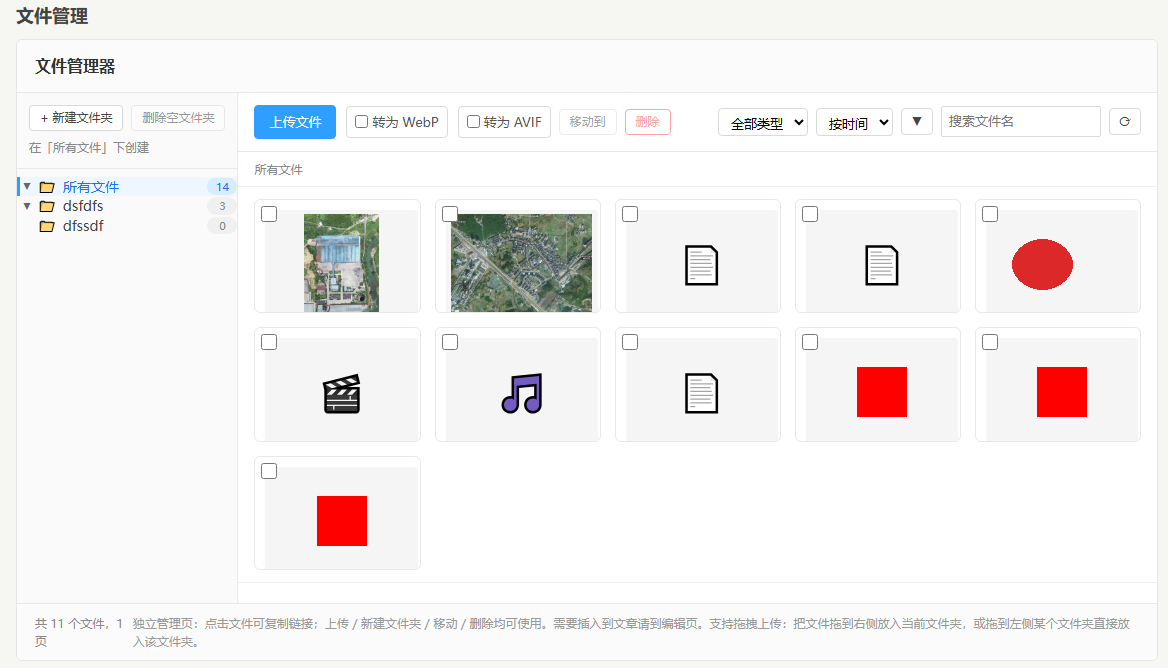Select the video file checkbox
The width and height of the screenshot is (1168, 668).
269,342
